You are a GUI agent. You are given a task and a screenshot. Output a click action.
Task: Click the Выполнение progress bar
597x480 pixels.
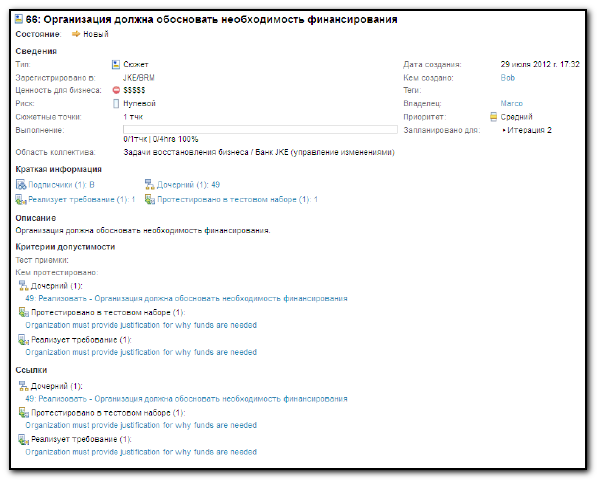click(x=260, y=129)
